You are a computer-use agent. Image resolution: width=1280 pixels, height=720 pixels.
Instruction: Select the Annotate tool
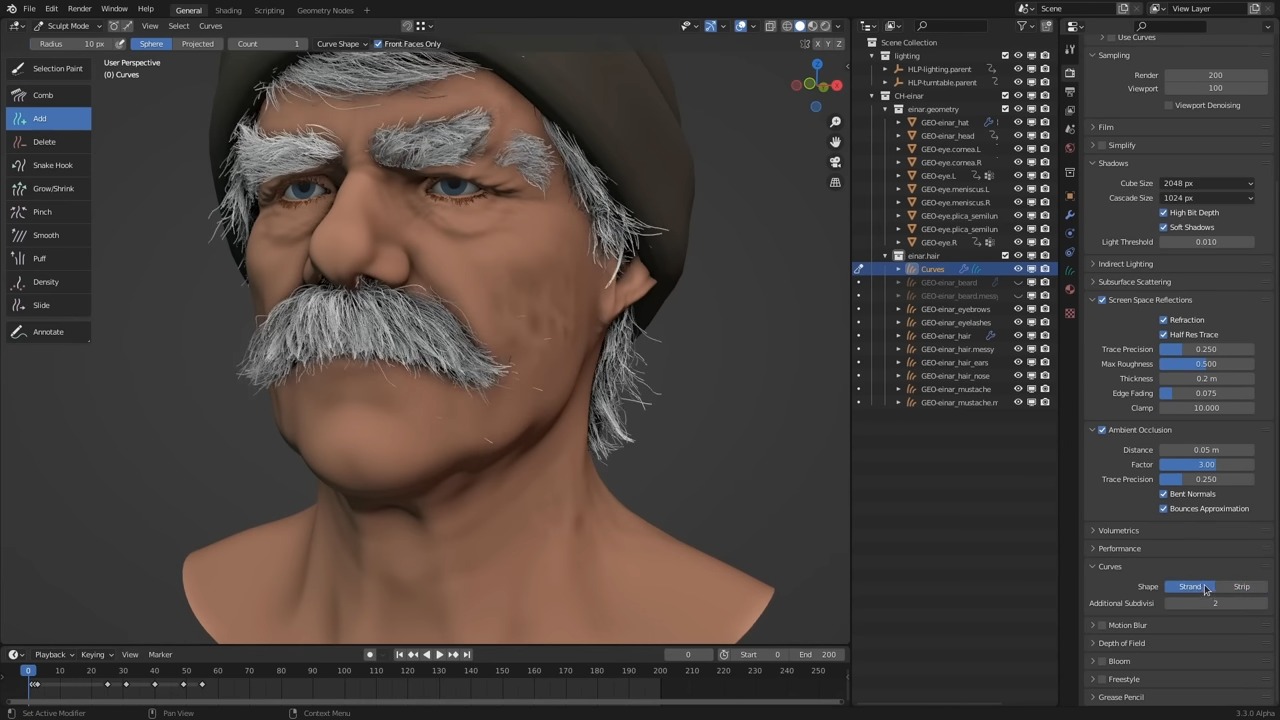pos(48,332)
